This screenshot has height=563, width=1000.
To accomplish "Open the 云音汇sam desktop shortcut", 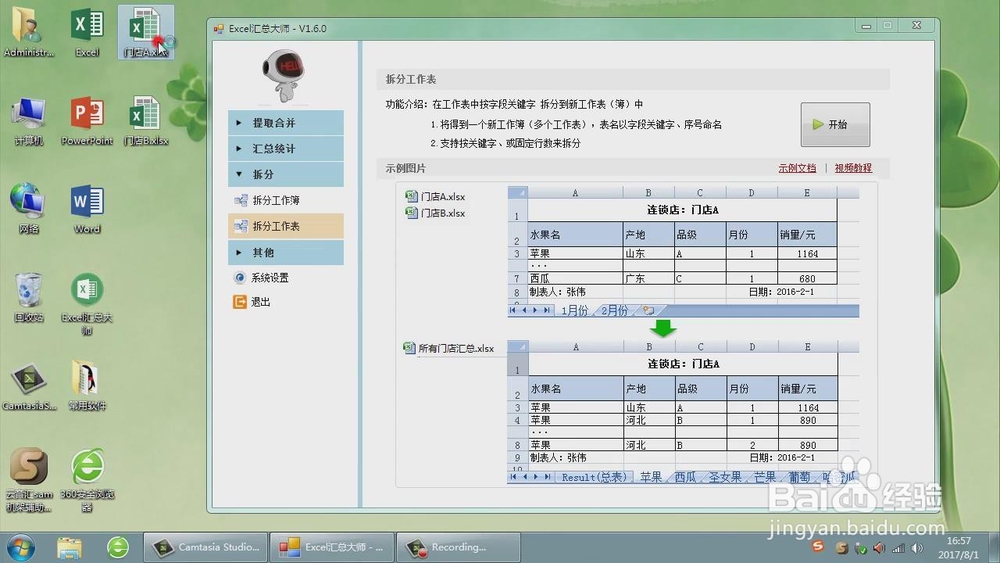I will click(x=28, y=479).
